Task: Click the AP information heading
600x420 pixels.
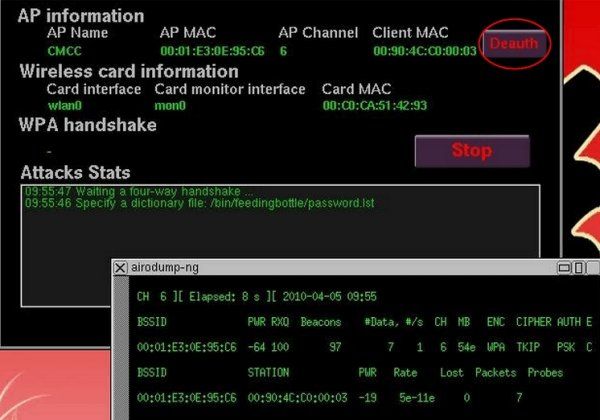Action: (81, 16)
